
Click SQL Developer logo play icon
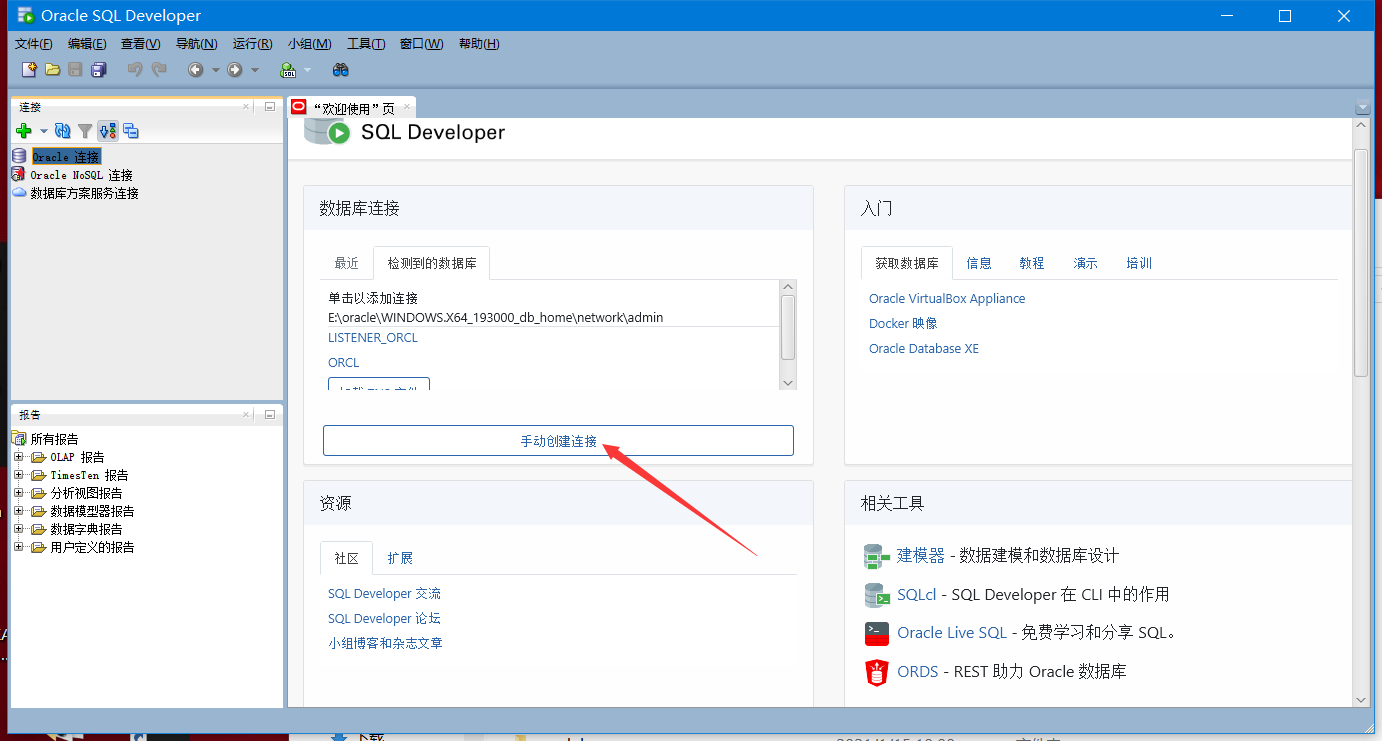point(339,133)
